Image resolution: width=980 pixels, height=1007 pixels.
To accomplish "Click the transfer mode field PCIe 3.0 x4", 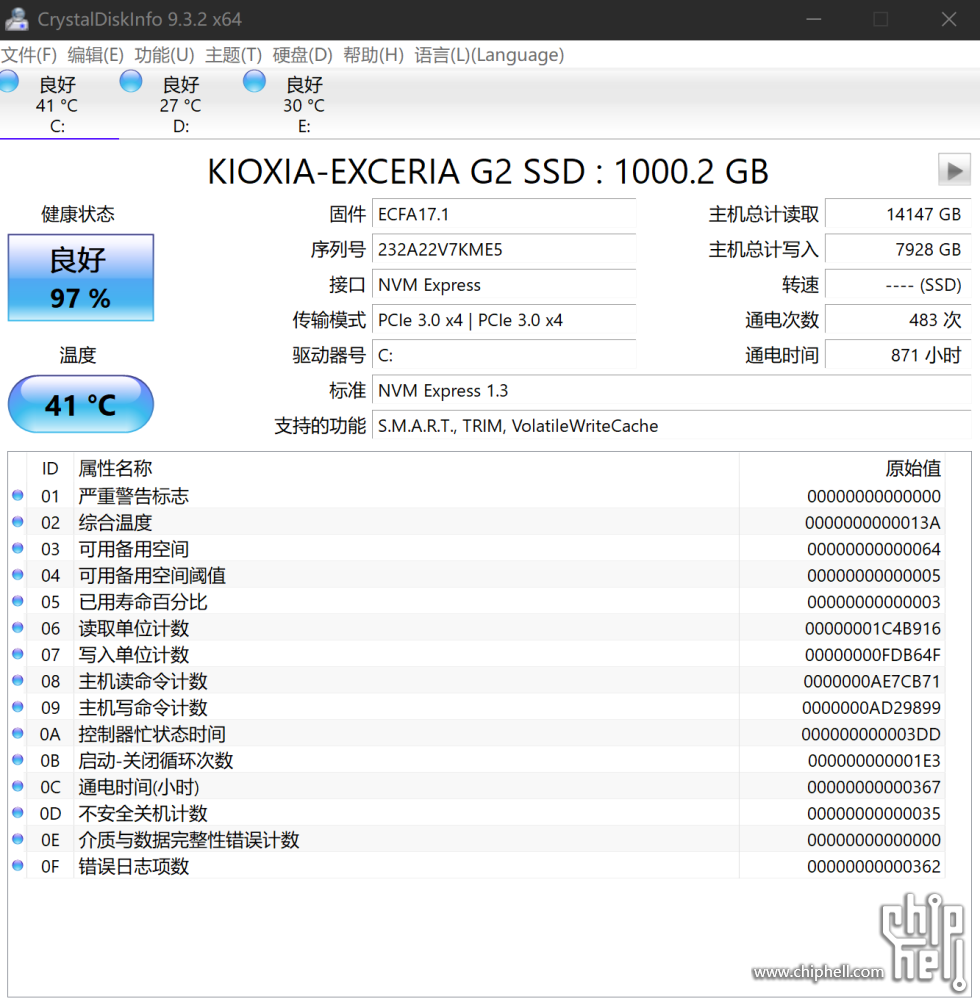I will [504, 320].
